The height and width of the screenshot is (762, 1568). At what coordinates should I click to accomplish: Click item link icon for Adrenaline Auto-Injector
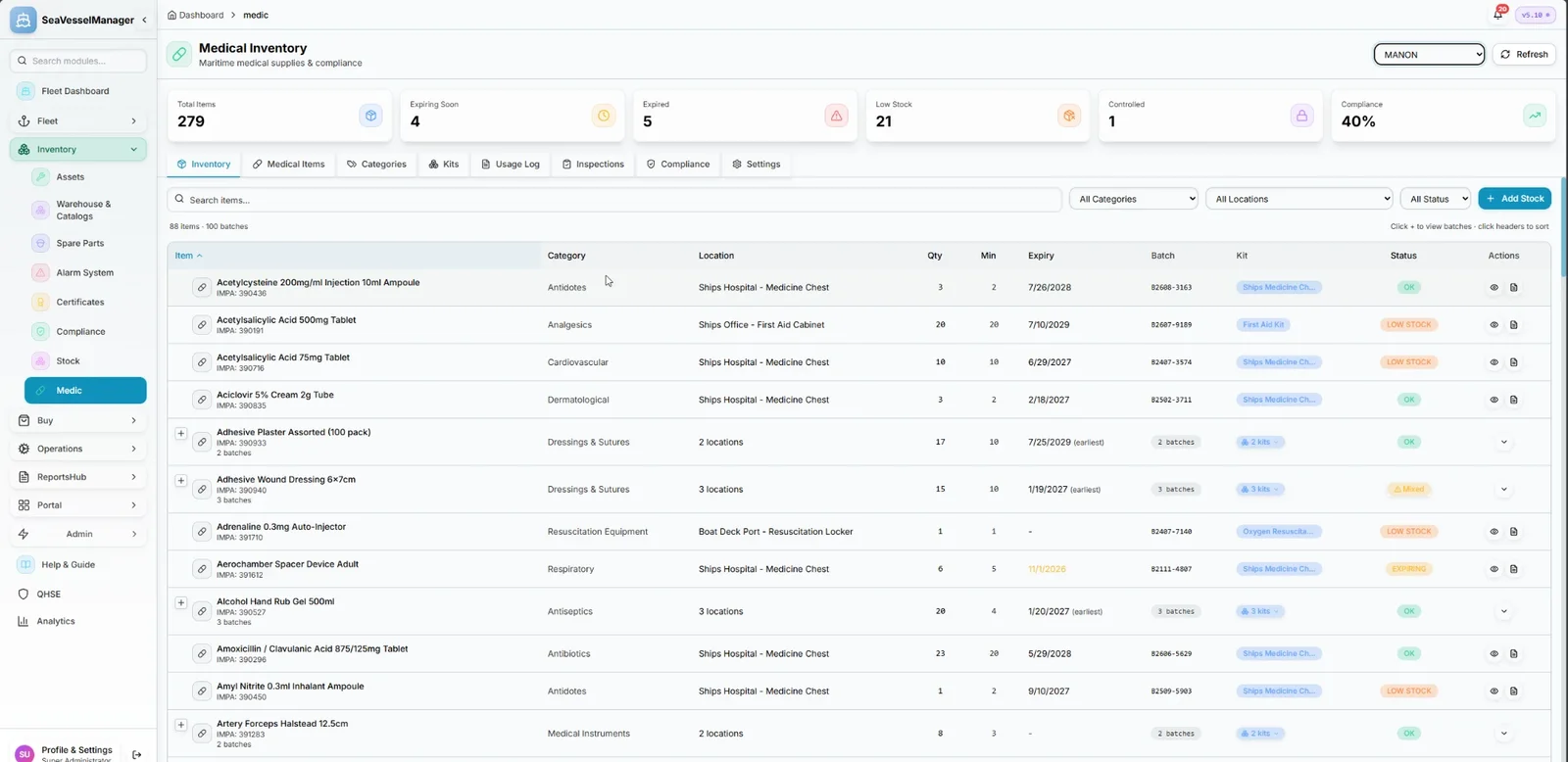pos(202,532)
